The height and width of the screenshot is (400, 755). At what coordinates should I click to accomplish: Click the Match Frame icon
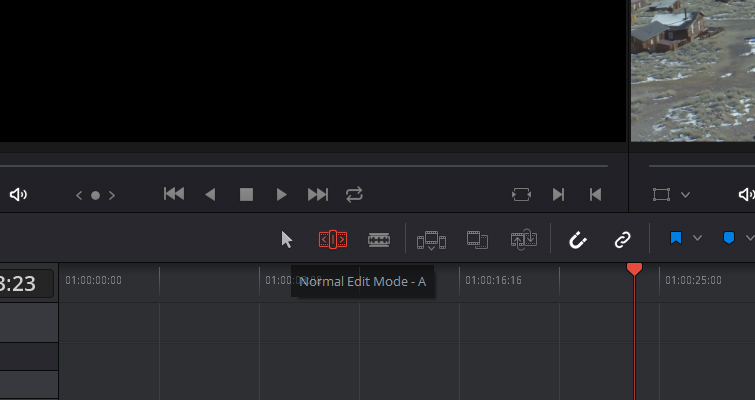point(521,194)
